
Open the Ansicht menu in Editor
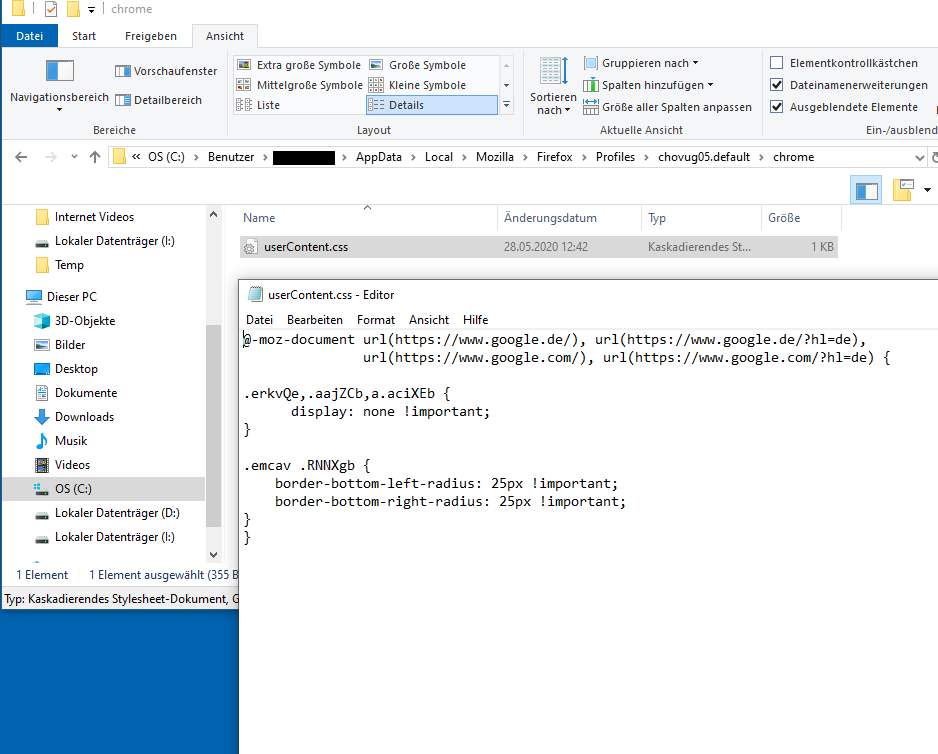pos(429,320)
